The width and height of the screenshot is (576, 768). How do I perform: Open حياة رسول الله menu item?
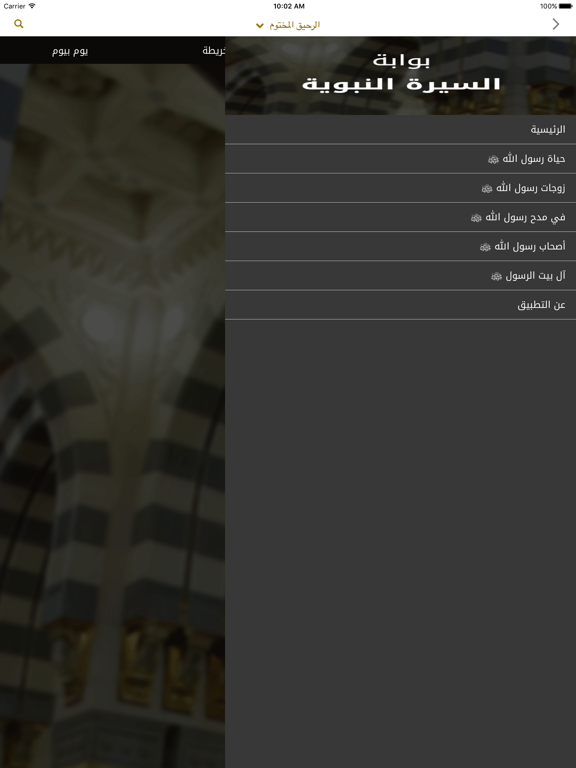point(400,159)
